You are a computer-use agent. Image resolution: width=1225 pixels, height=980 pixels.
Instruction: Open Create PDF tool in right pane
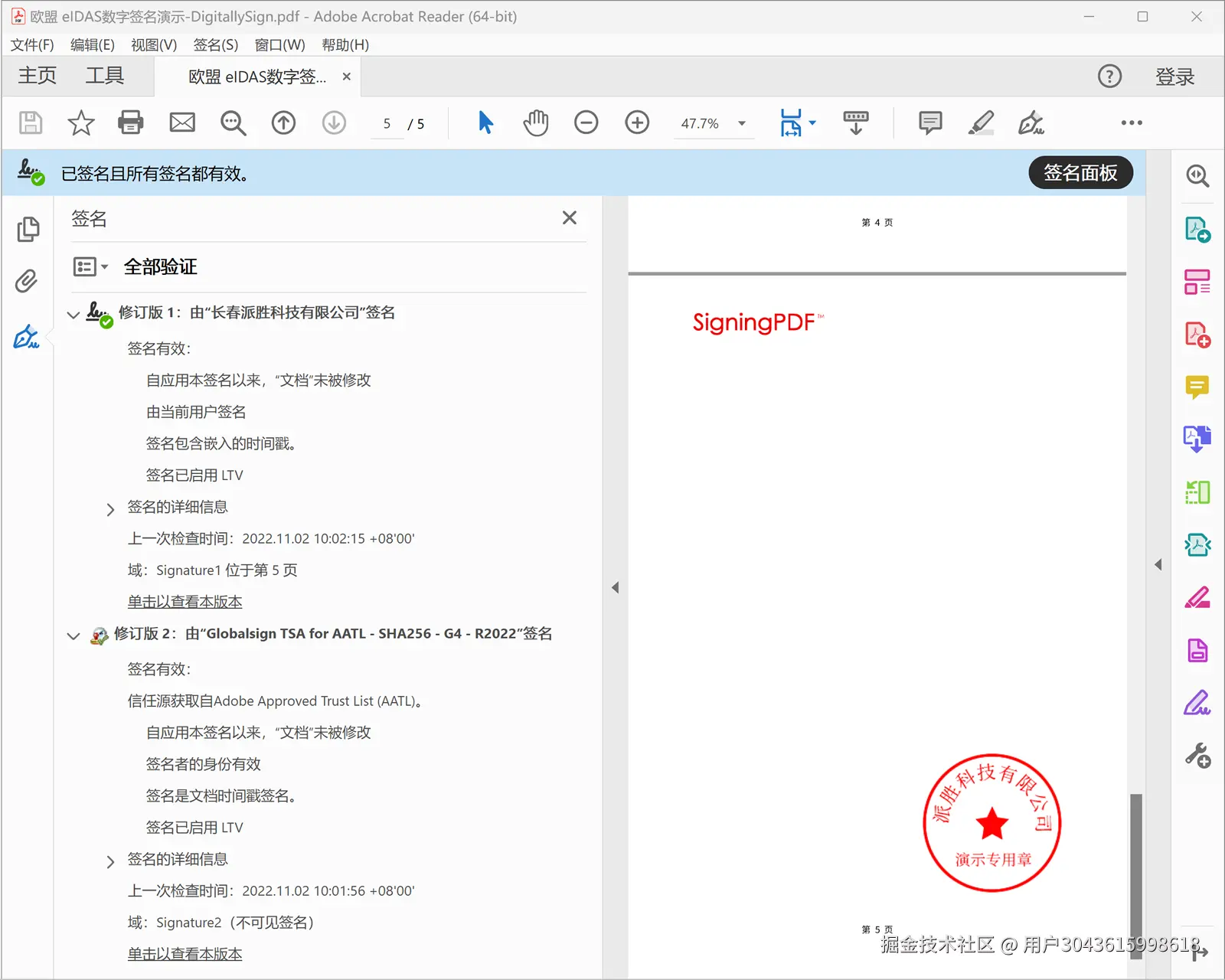[1197, 335]
